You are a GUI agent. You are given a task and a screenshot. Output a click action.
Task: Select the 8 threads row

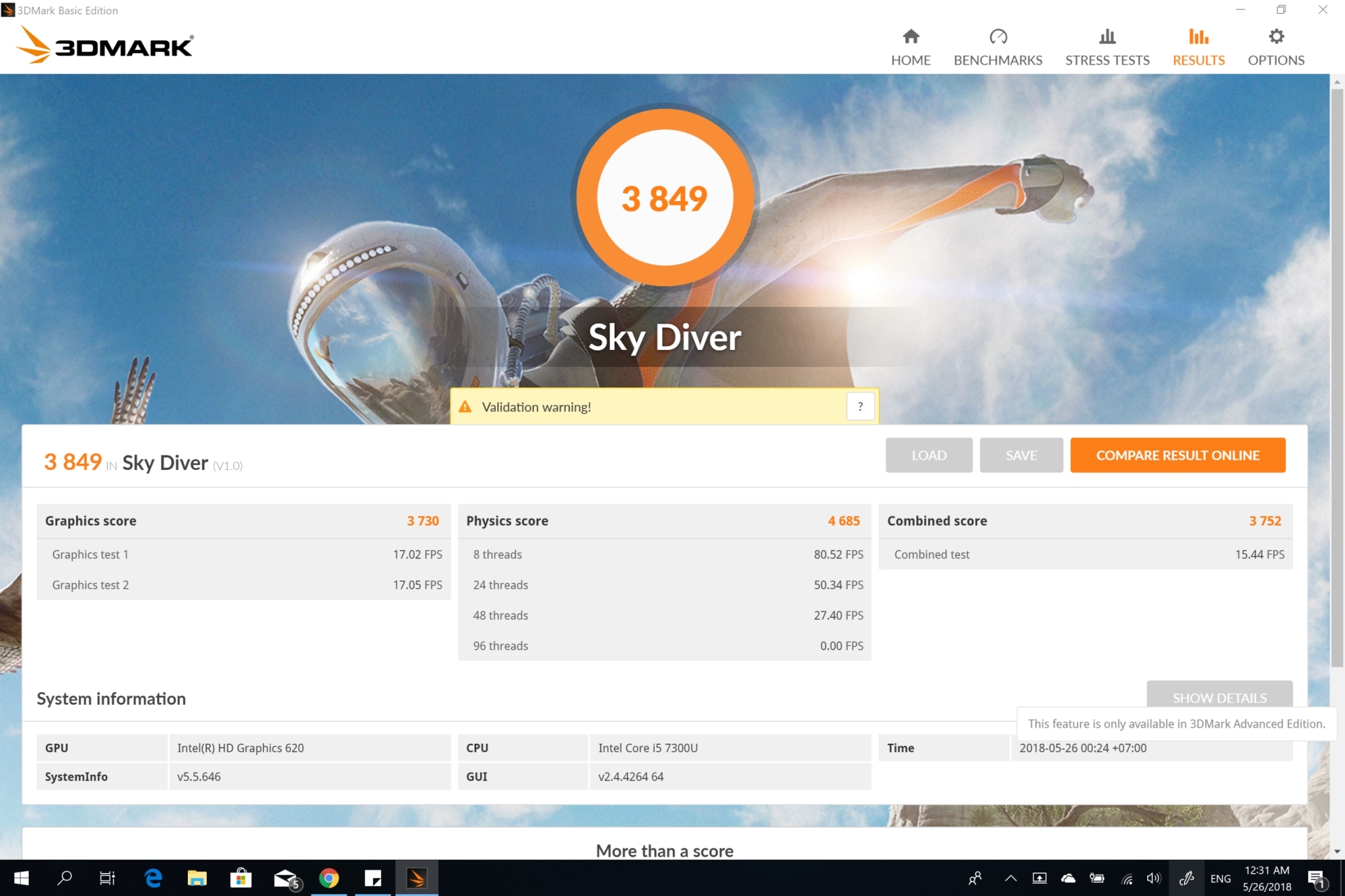click(x=664, y=555)
